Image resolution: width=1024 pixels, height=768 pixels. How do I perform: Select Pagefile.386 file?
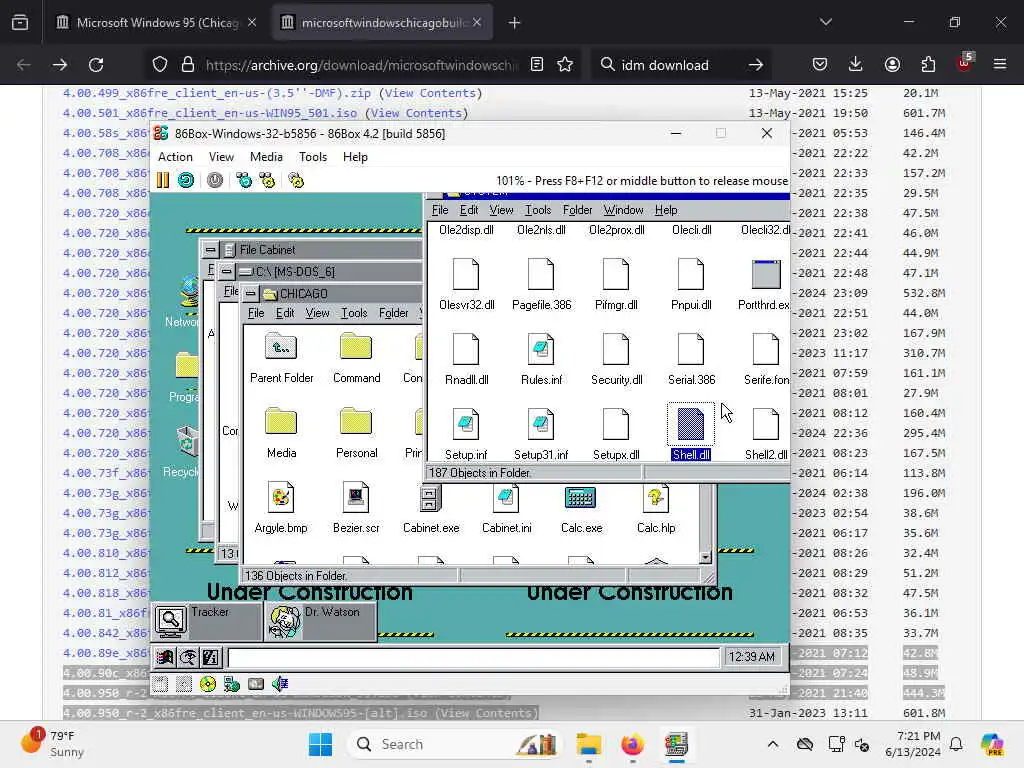tap(541, 274)
